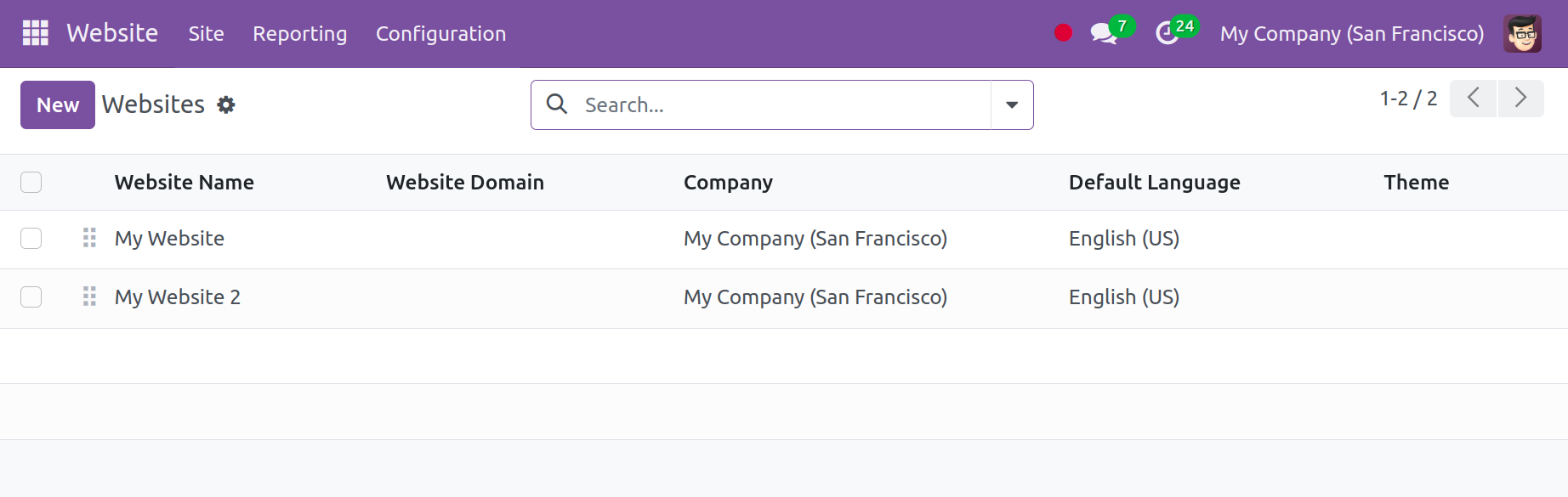
Task: Check the My Website 2 row checkbox
Action: (31, 297)
